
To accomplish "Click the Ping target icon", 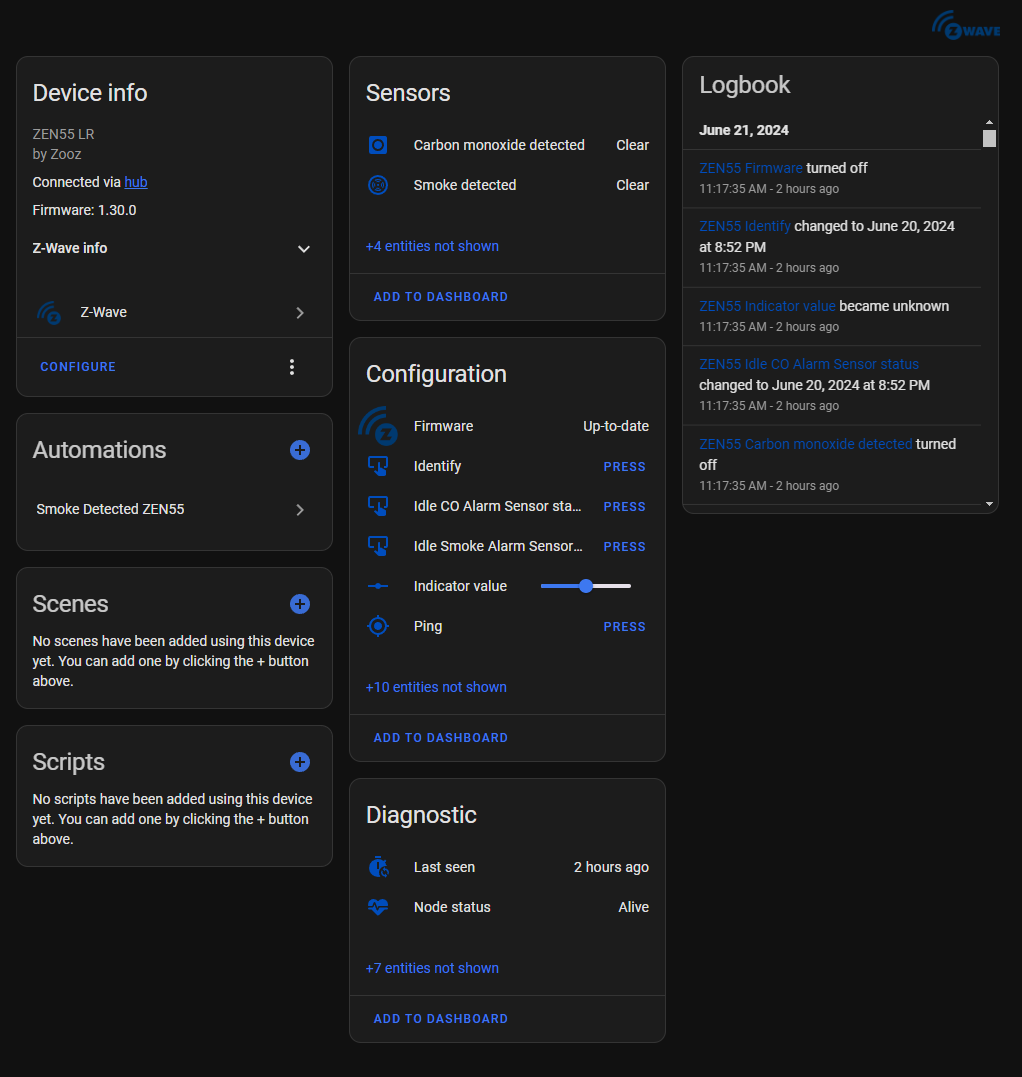I will [x=378, y=626].
